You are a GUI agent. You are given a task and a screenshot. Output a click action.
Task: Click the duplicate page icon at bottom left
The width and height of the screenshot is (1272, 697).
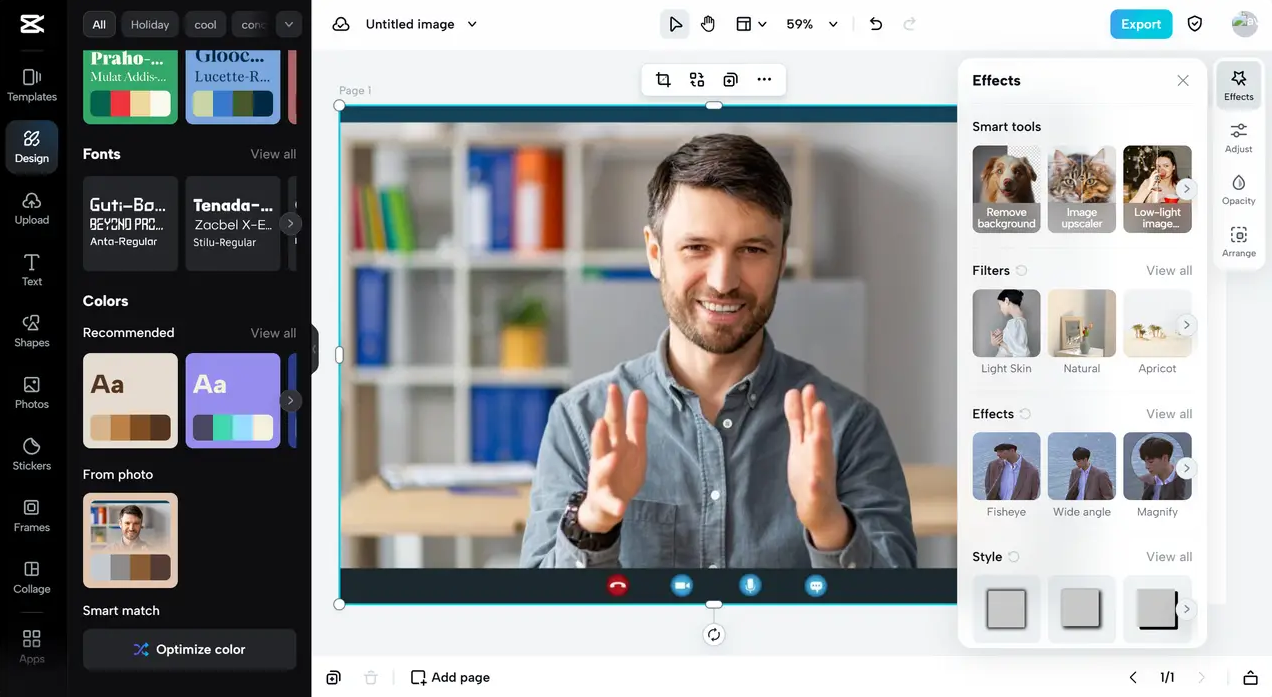coord(333,677)
